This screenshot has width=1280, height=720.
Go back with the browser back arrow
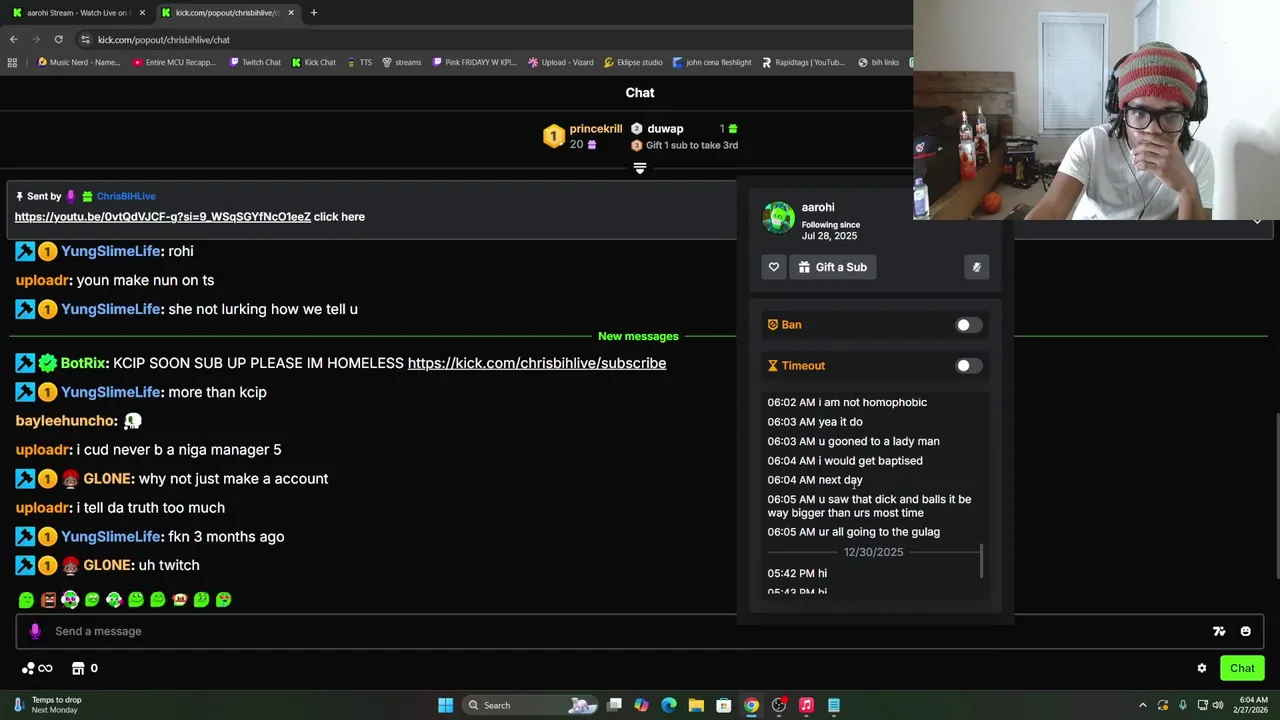point(13,39)
